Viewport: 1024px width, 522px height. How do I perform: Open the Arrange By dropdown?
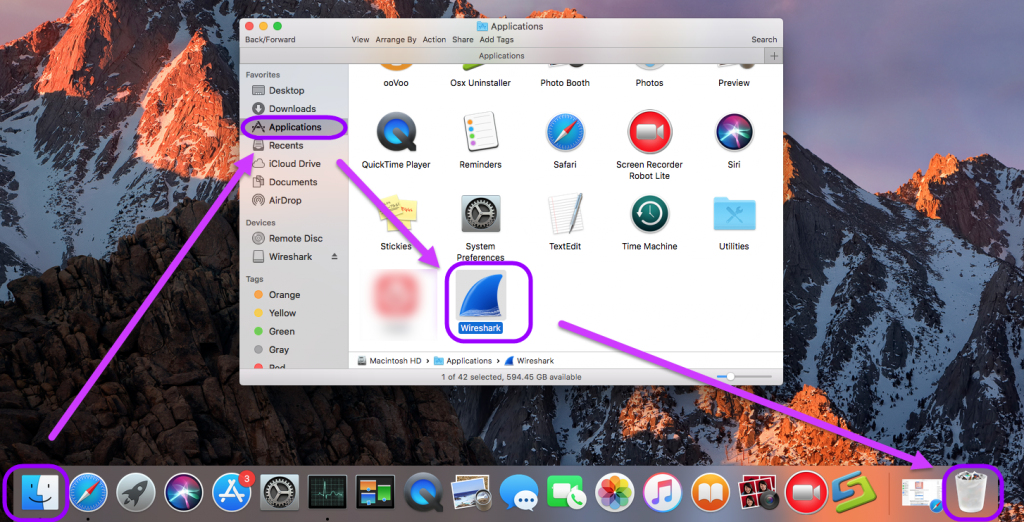(x=396, y=40)
